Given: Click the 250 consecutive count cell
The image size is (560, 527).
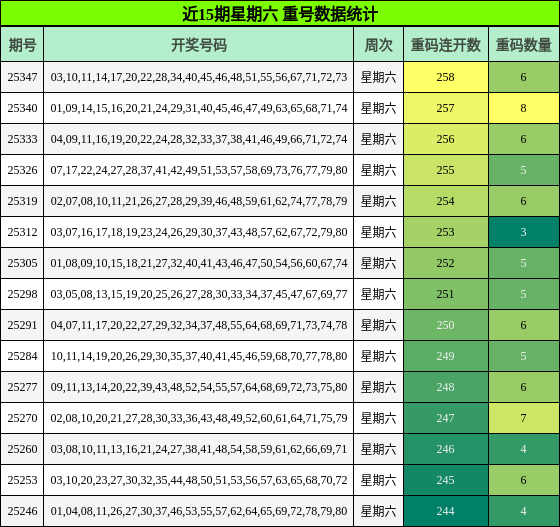Looking at the screenshot, I should coord(446,325).
